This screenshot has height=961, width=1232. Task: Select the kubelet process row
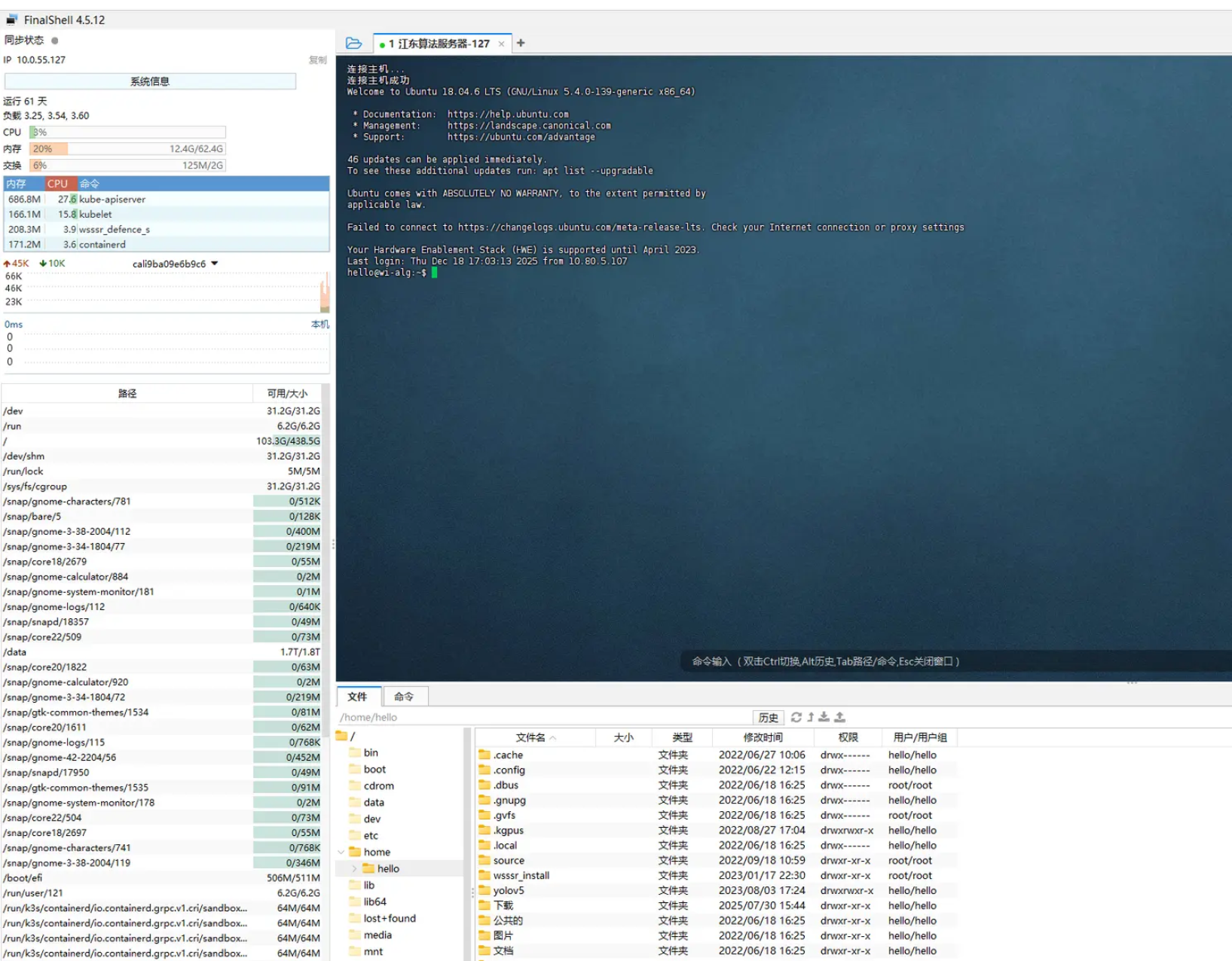click(167, 215)
